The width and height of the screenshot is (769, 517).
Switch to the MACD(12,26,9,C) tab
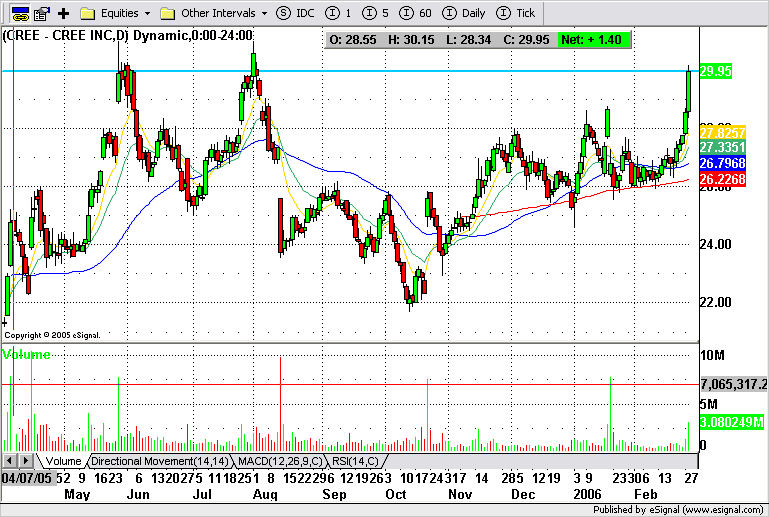coord(280,461)
